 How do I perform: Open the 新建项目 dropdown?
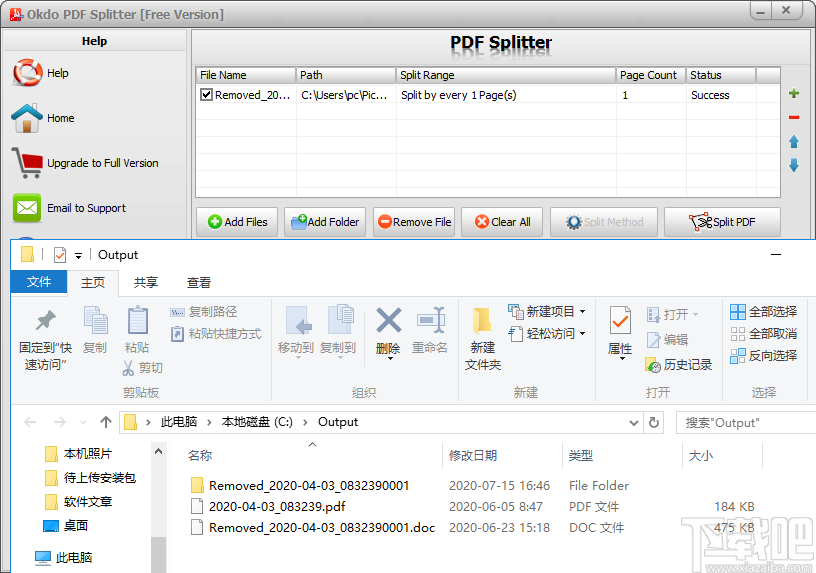click(547, 312)
